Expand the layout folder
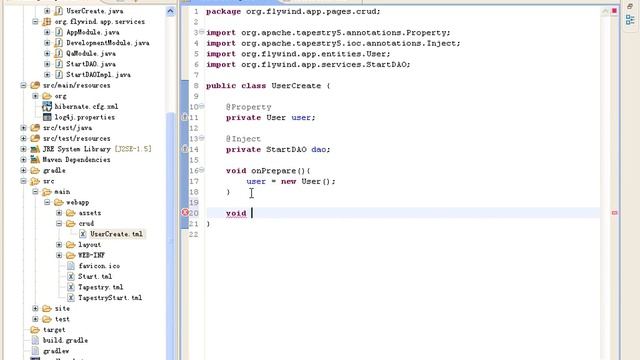Viewport: 640px width, 360px height. [x=59, y=244]
